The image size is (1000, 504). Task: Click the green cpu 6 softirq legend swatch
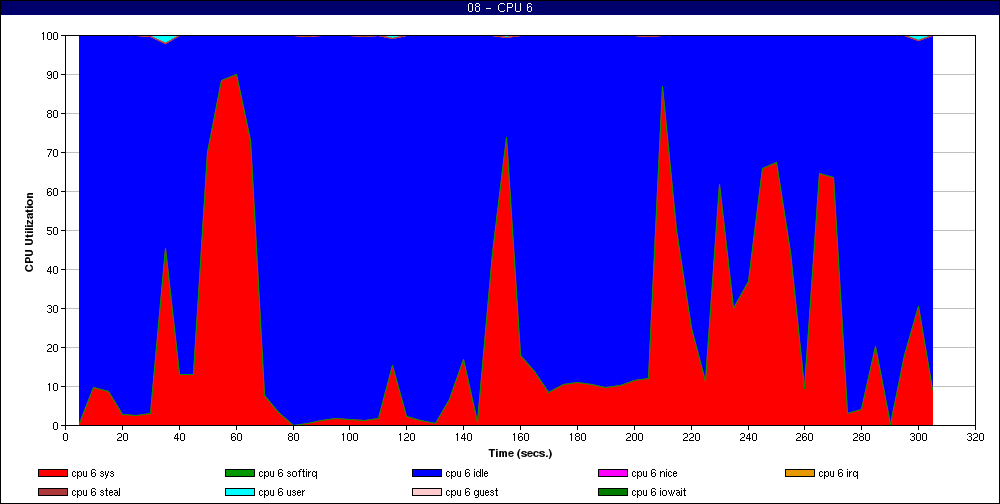[x=240, y=473]
